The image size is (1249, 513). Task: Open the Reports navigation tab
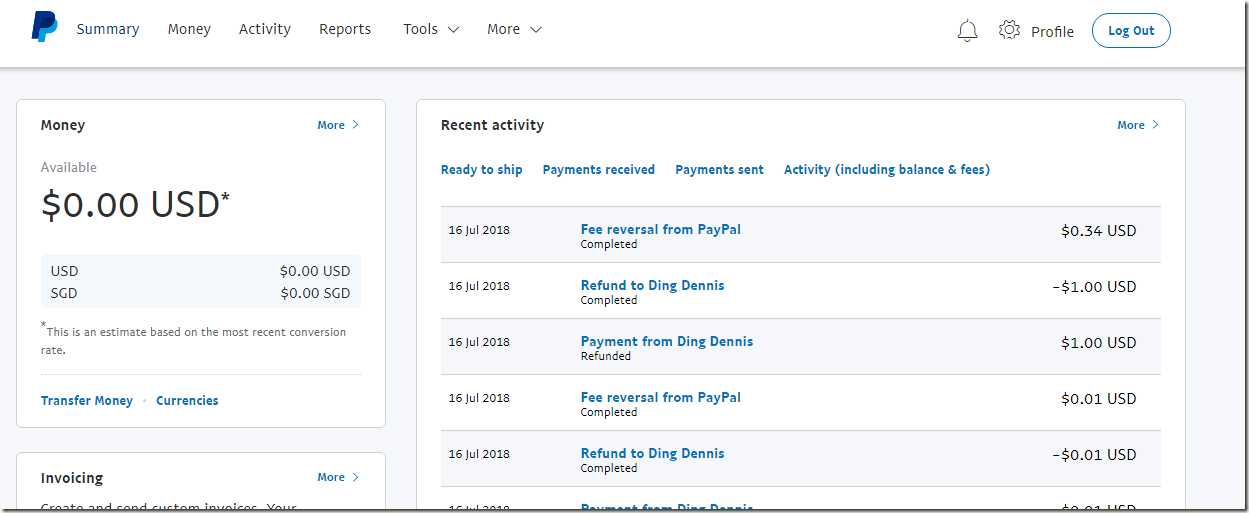[x=345, y=29]
